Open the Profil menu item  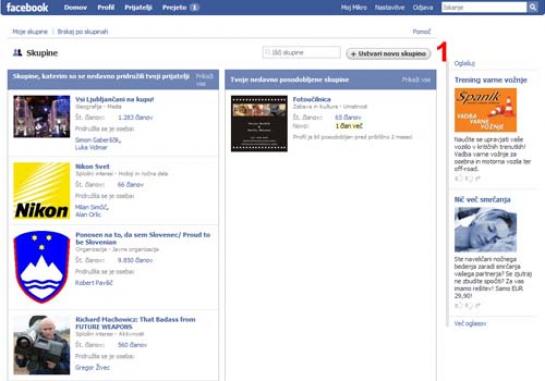(106, 7)
